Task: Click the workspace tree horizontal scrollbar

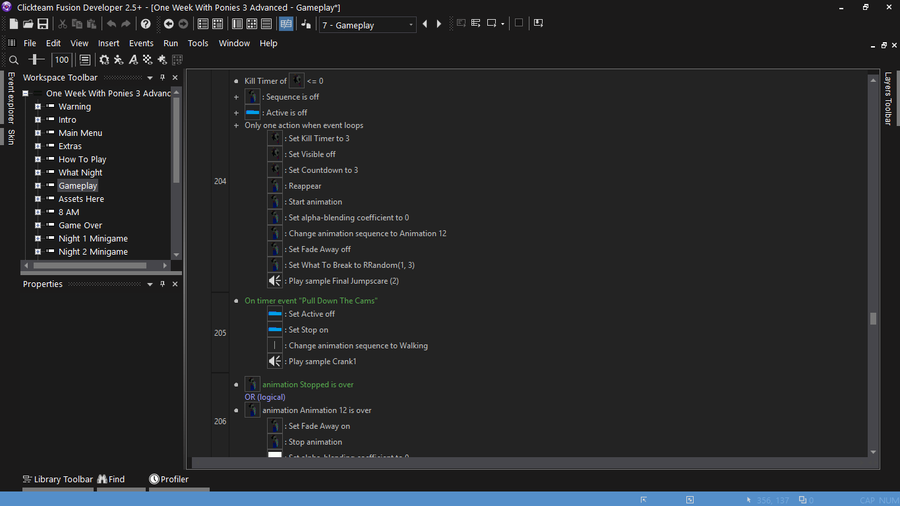Action: pyautogui.click(x=90, y=266)
